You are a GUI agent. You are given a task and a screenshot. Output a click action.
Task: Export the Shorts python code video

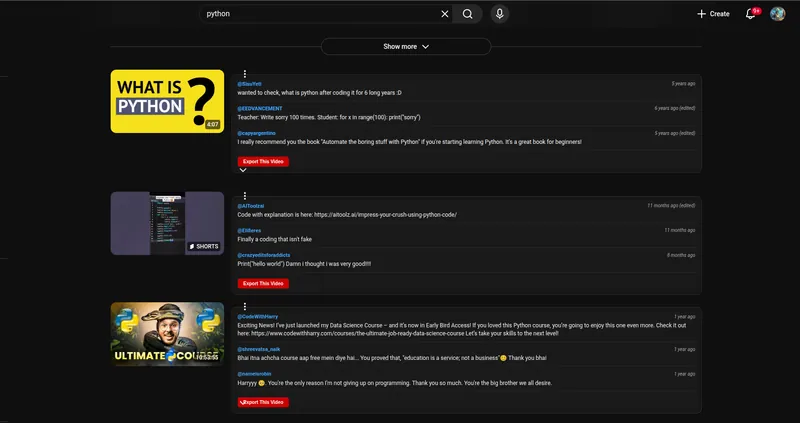[x=263, y=283]
